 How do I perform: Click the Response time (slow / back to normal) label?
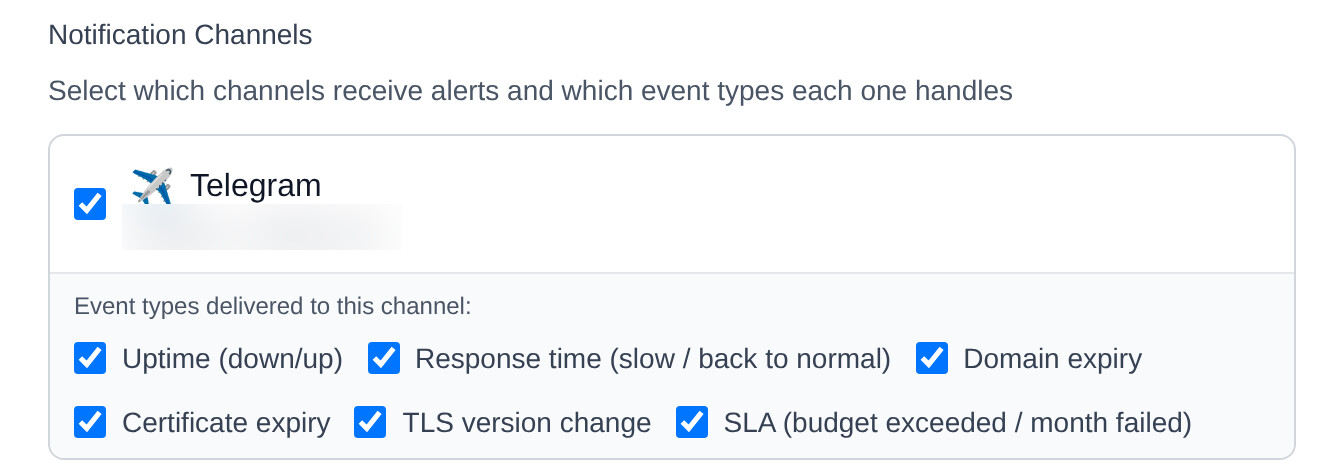653,359
